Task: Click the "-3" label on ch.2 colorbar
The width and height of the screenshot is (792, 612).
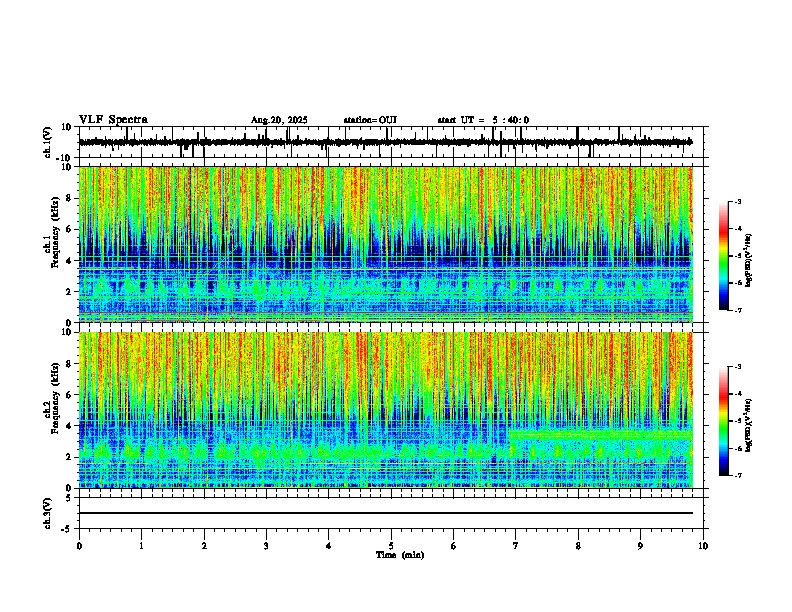Action: (x=738, y=367)
